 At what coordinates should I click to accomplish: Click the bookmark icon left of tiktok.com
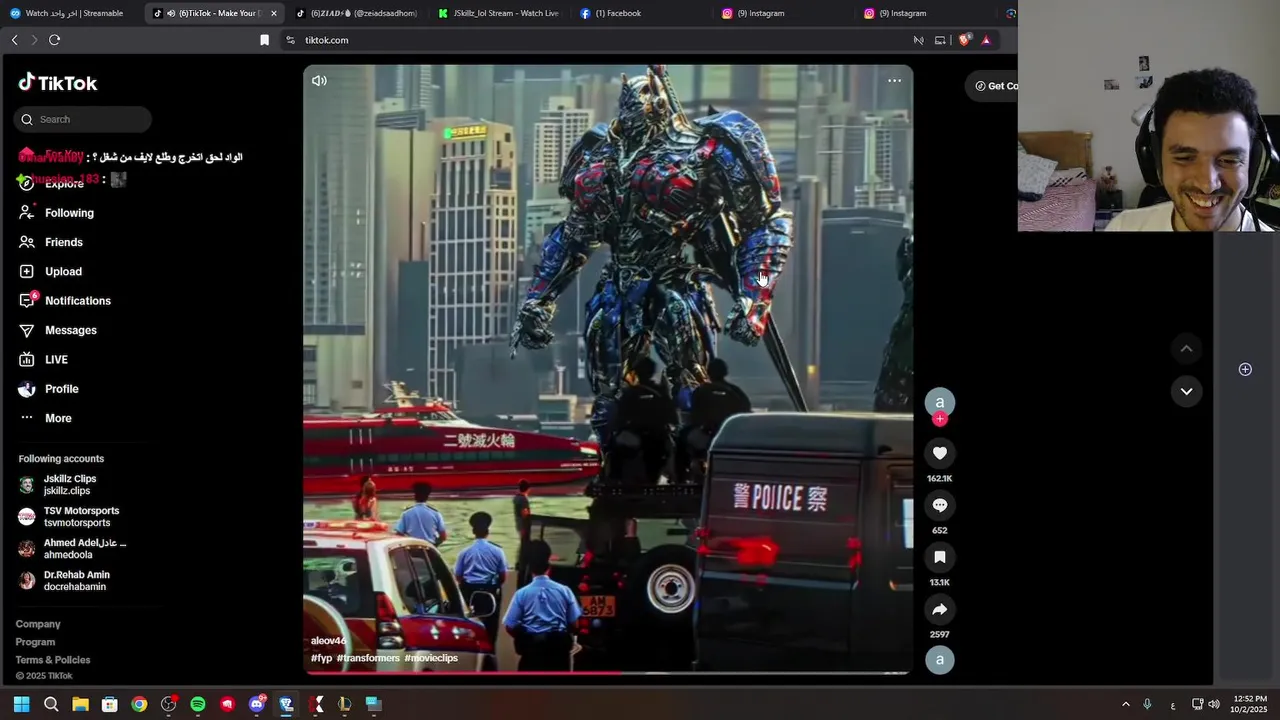(x=264, y=40)
